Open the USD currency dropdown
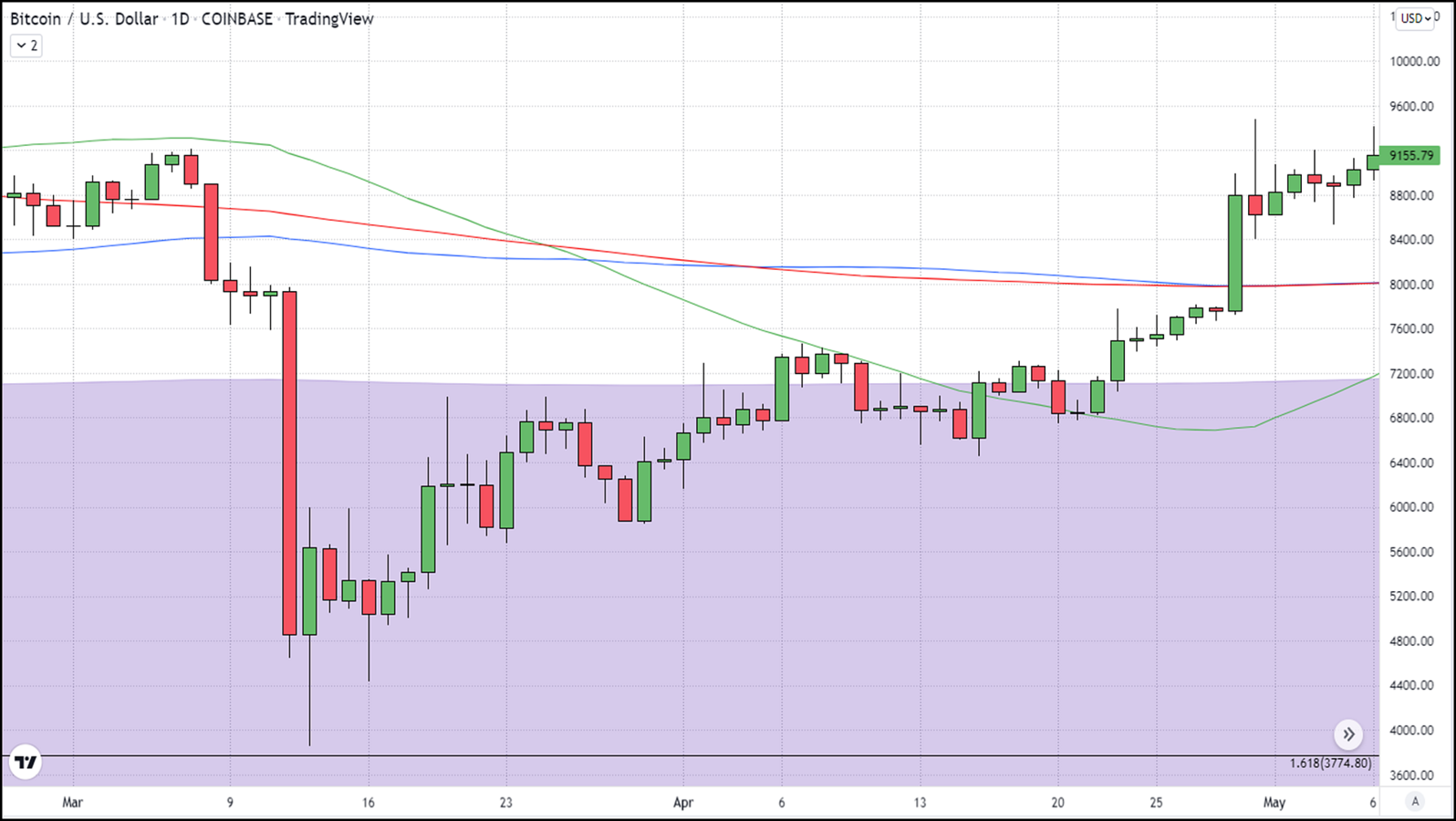 [x=1415, y=18]
